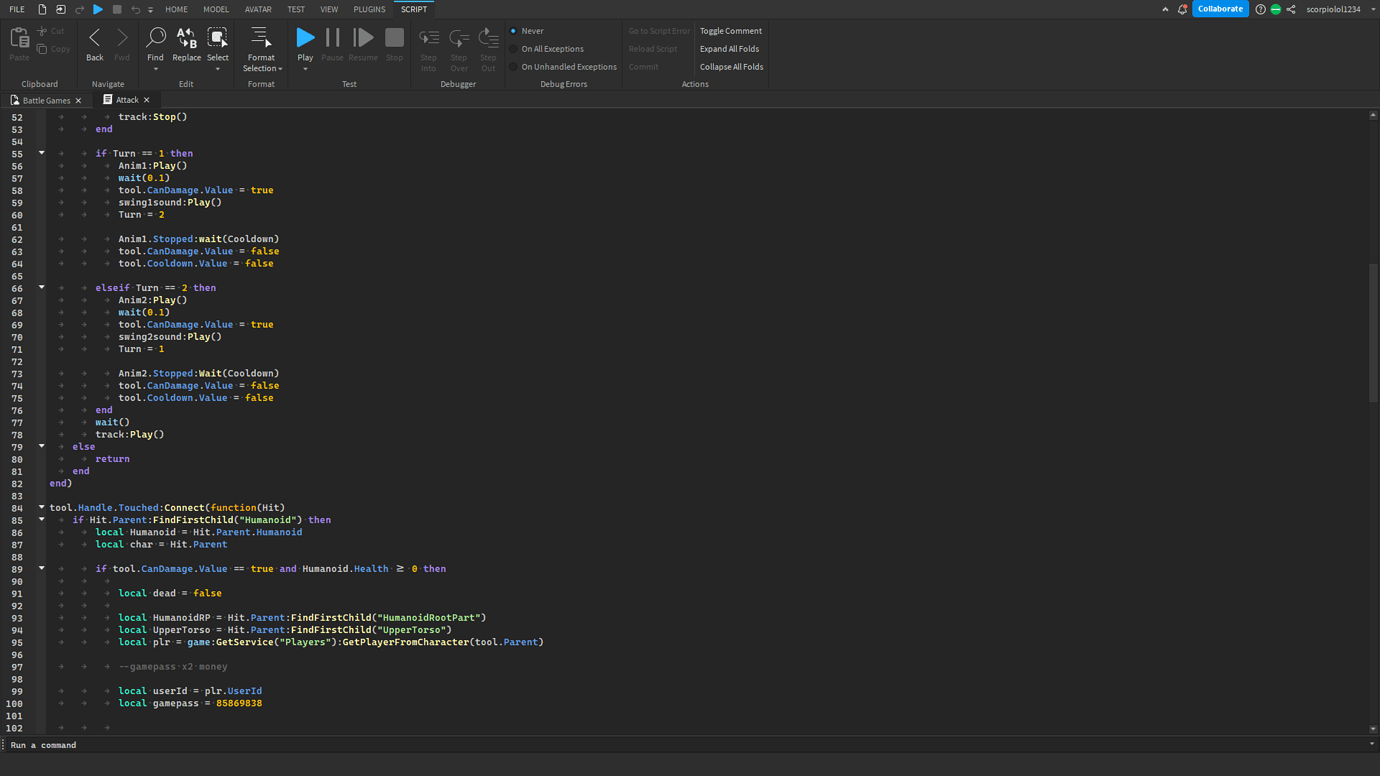Image resolution: width=1380 pixels, height=776 pixels.
Task: Open the quick access toolbar customize dropdown
Action: (x=151, y=10)
